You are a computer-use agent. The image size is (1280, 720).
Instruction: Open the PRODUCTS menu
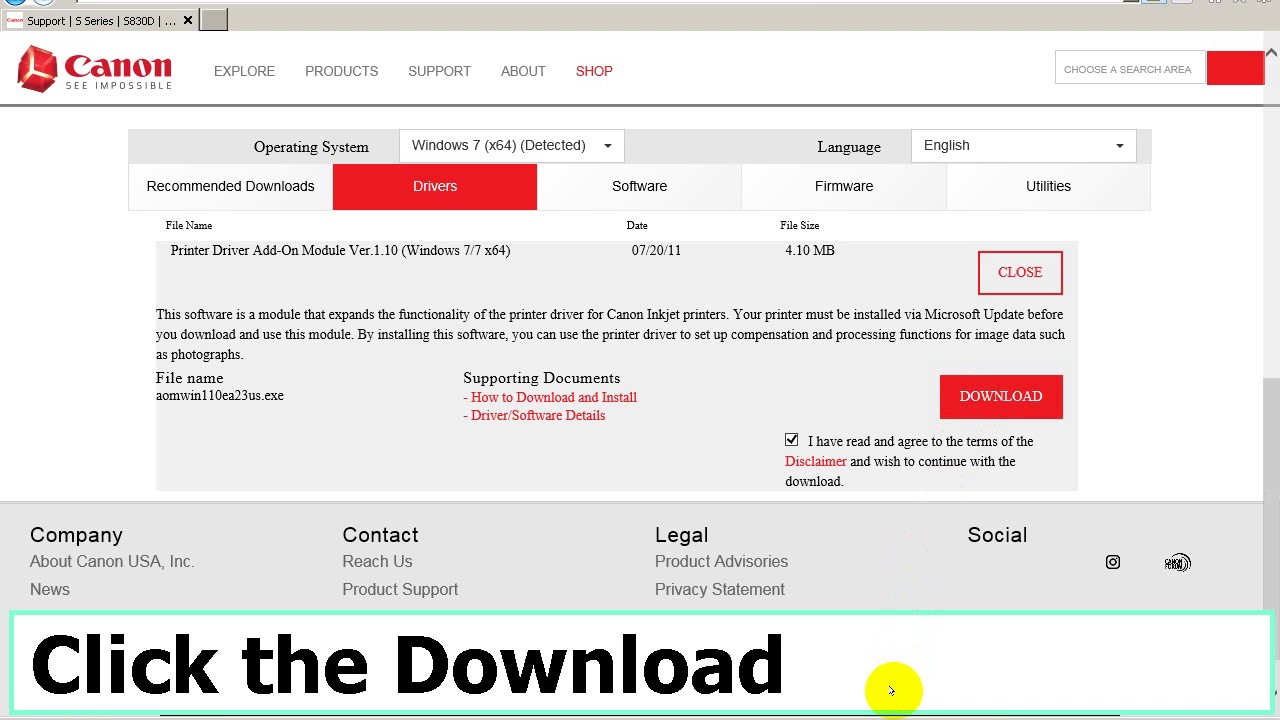pyautogui.click(x=341, y=71)
